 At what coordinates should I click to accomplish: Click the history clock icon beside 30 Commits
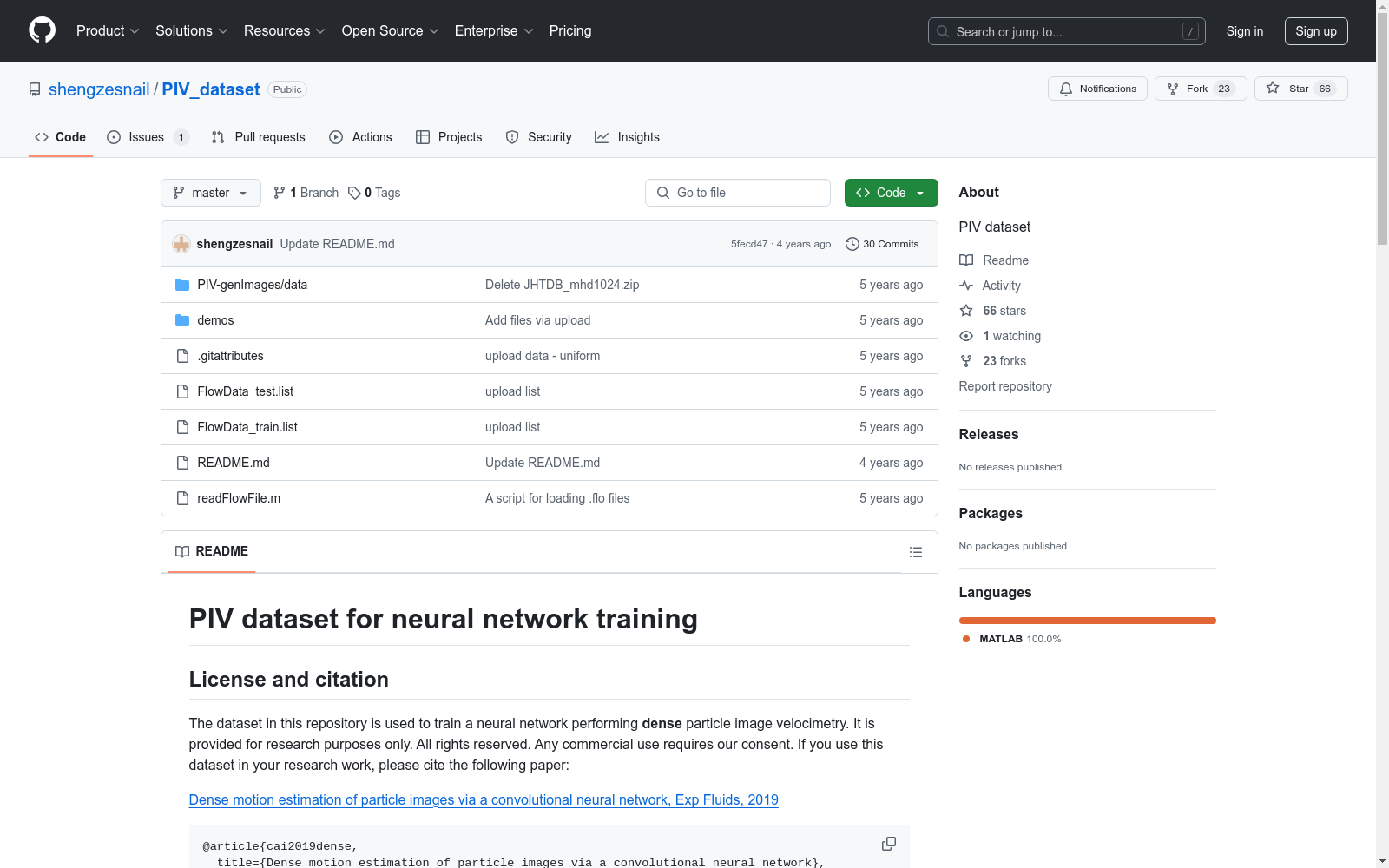click(852, 244)
